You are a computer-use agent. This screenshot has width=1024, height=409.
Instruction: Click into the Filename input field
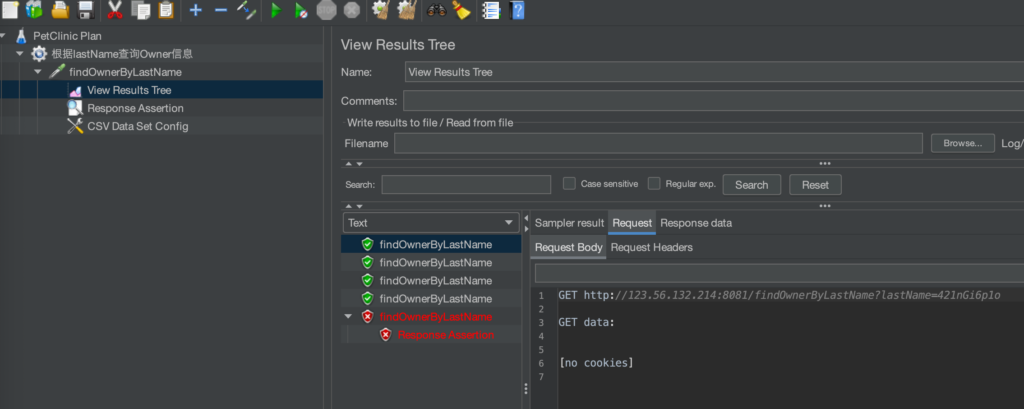(658, 143)
